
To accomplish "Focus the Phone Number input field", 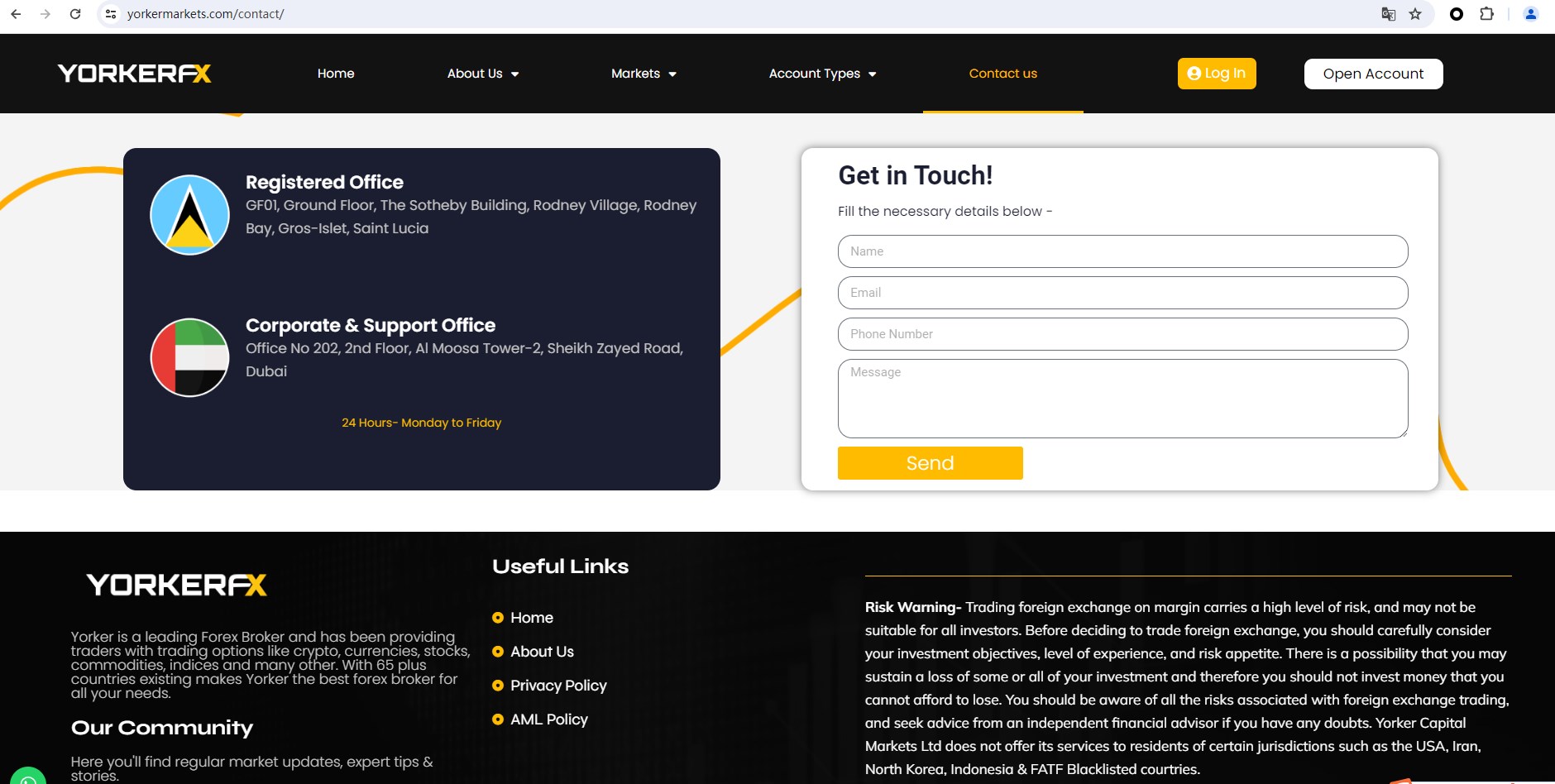I will (x=1123, y=334).
